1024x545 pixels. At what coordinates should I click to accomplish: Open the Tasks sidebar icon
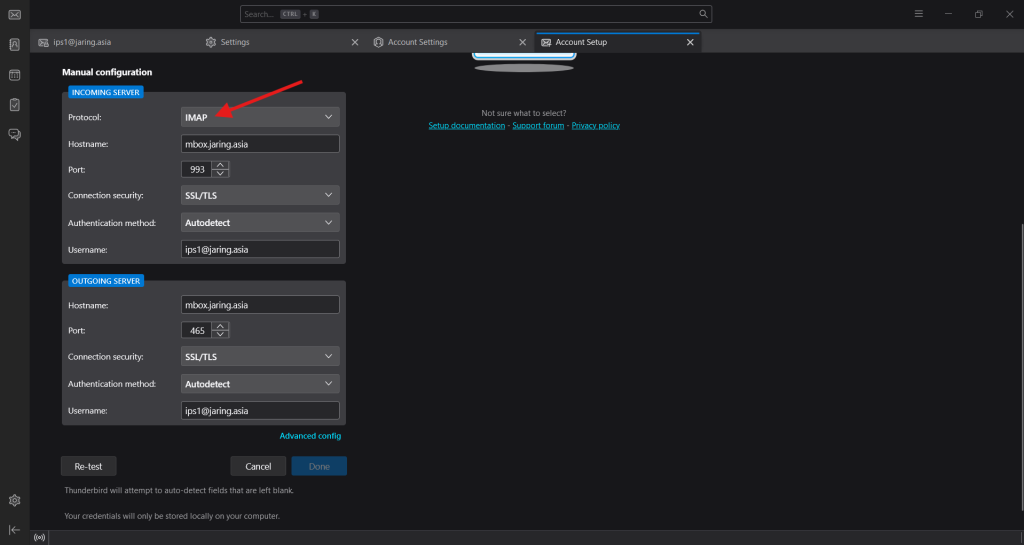point(14,104)
